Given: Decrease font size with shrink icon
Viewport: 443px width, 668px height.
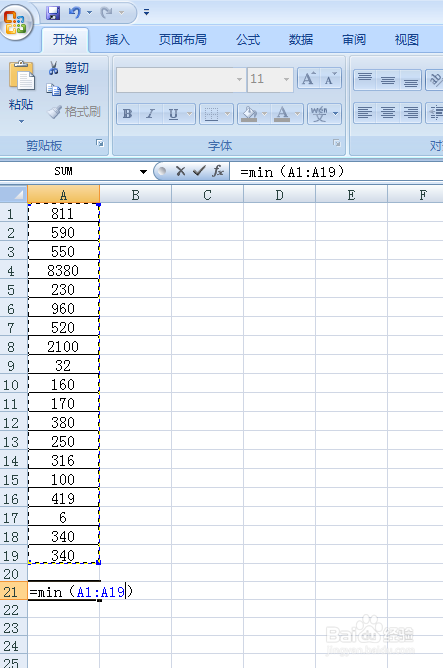Looking at the screenshot, I should click(331, 79).
